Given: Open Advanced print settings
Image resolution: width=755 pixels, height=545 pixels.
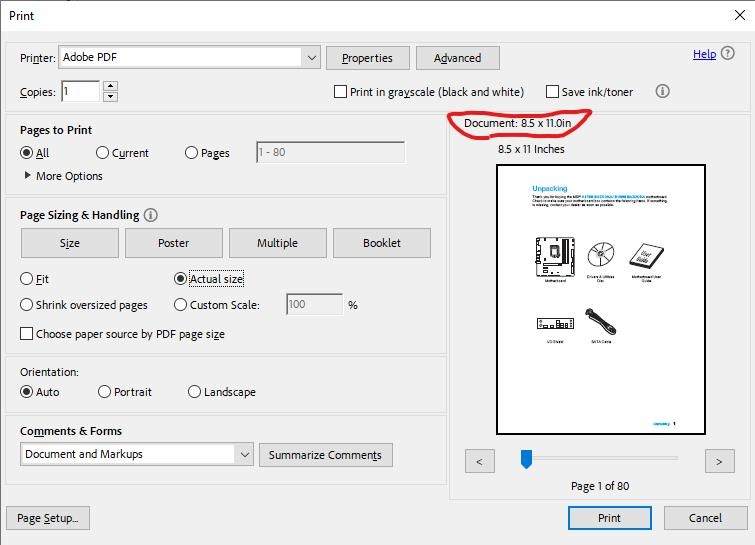Looking at the screenshot, I should (457, 58).
